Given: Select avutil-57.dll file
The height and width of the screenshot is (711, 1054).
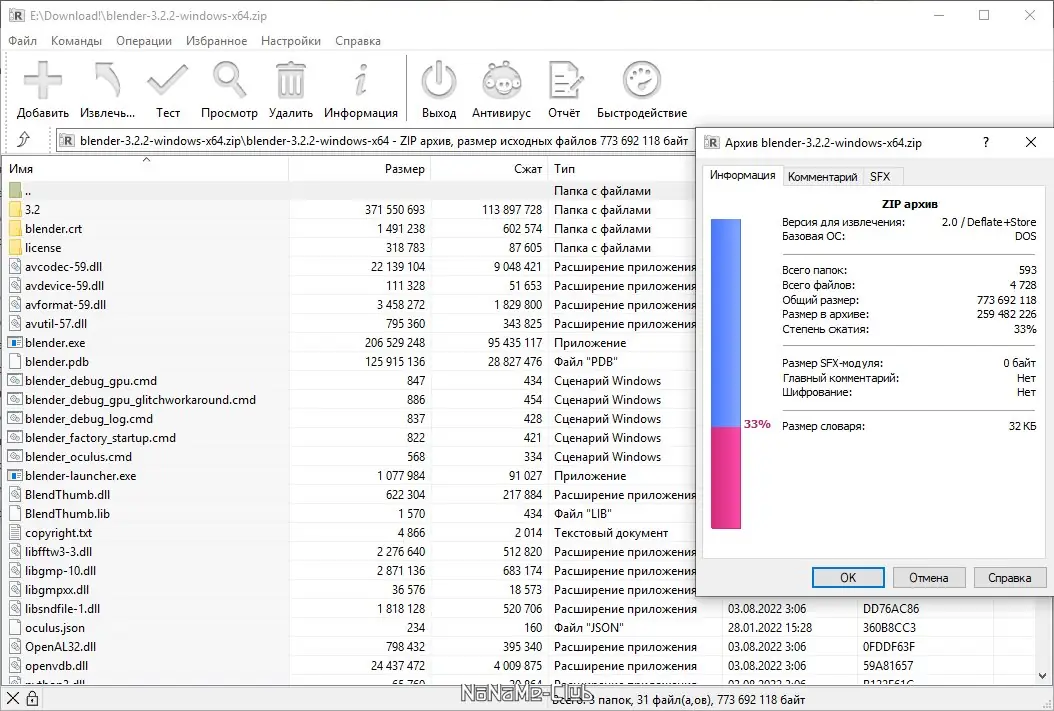Looking at the screenshot, I should 56,324.
